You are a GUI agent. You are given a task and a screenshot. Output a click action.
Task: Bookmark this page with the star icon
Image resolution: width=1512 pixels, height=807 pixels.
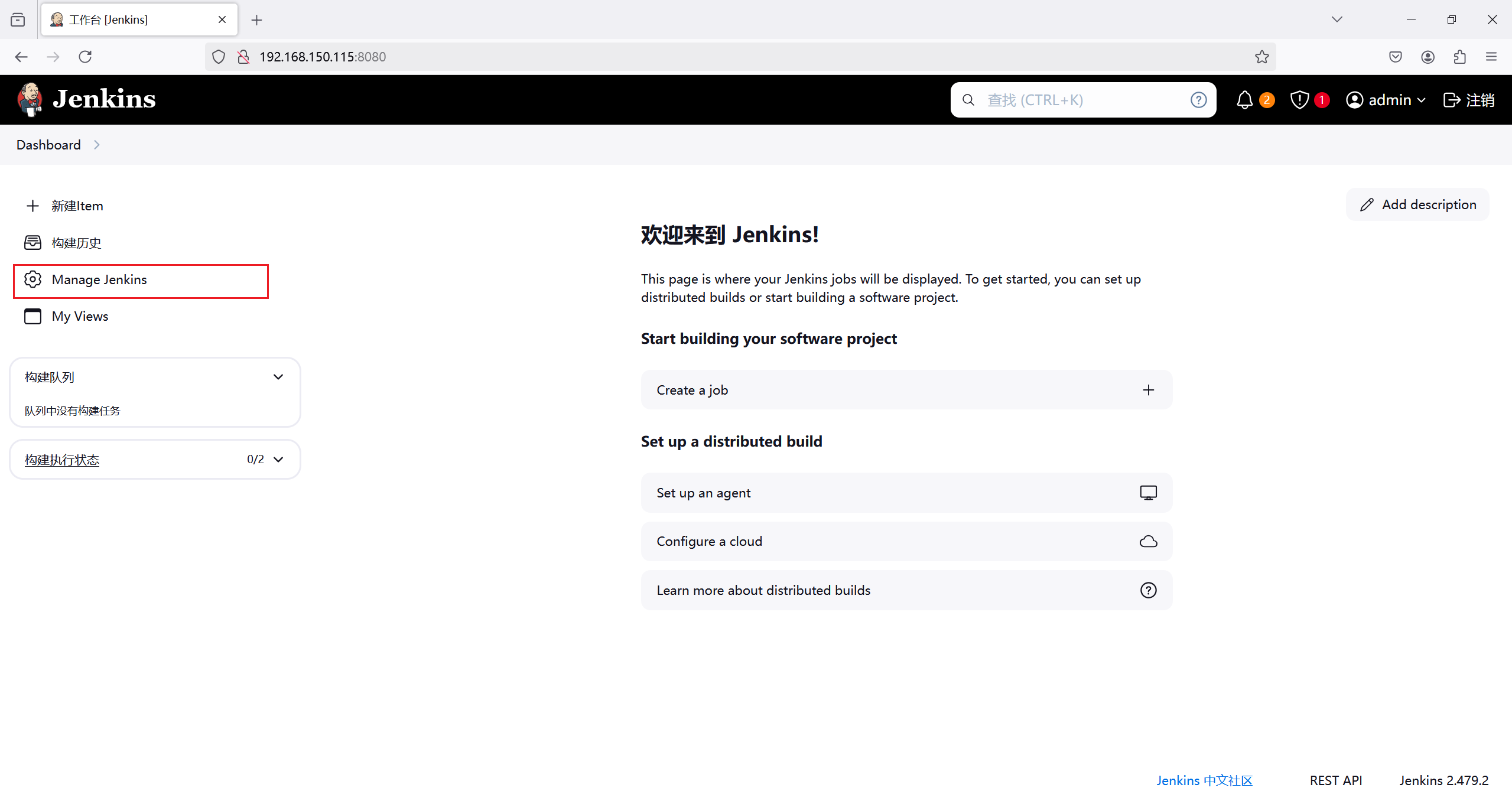pyautogui.click(x=1261, y=57)
